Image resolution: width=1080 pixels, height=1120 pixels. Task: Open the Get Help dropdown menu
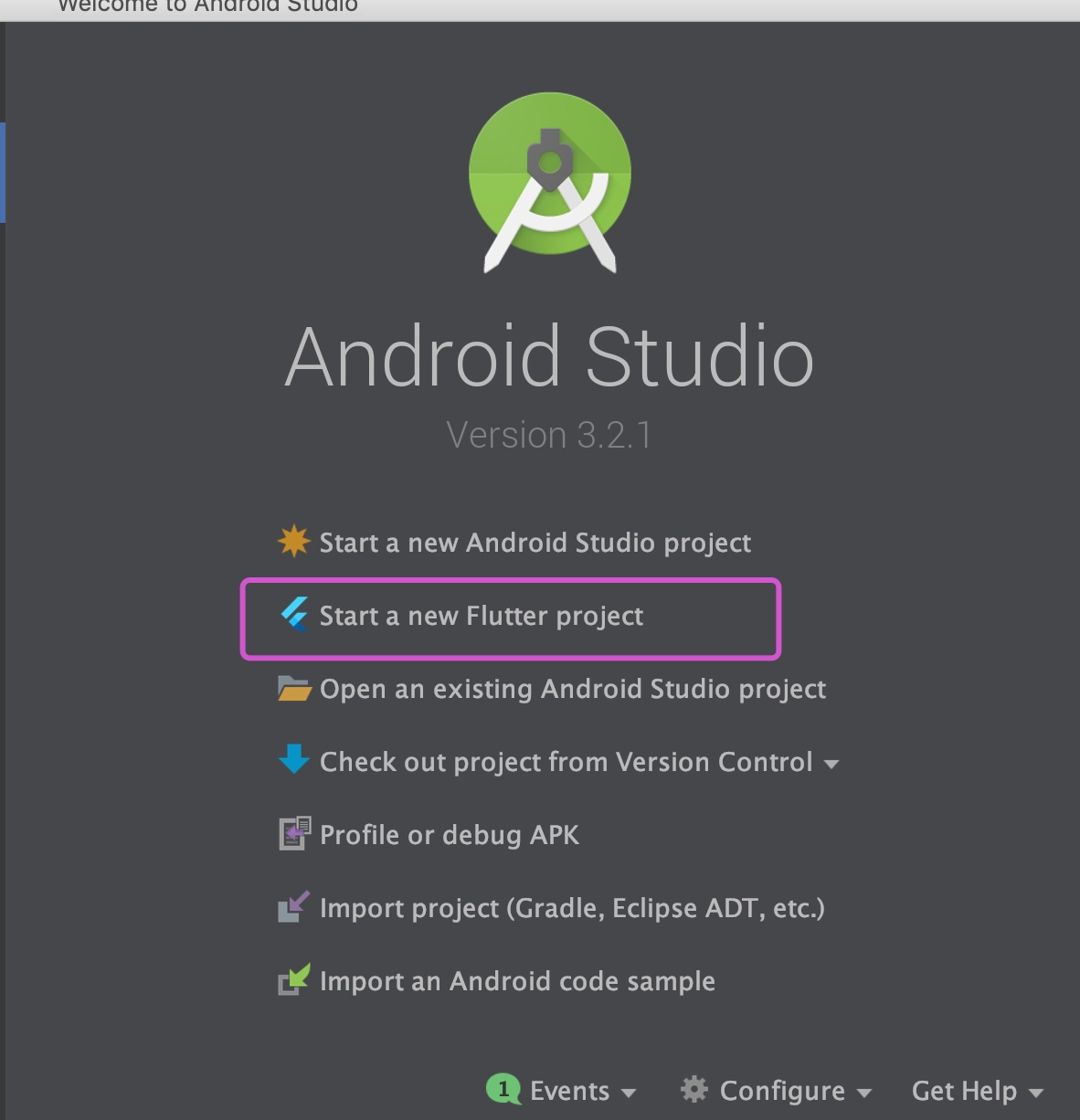tap(978, 1090)
